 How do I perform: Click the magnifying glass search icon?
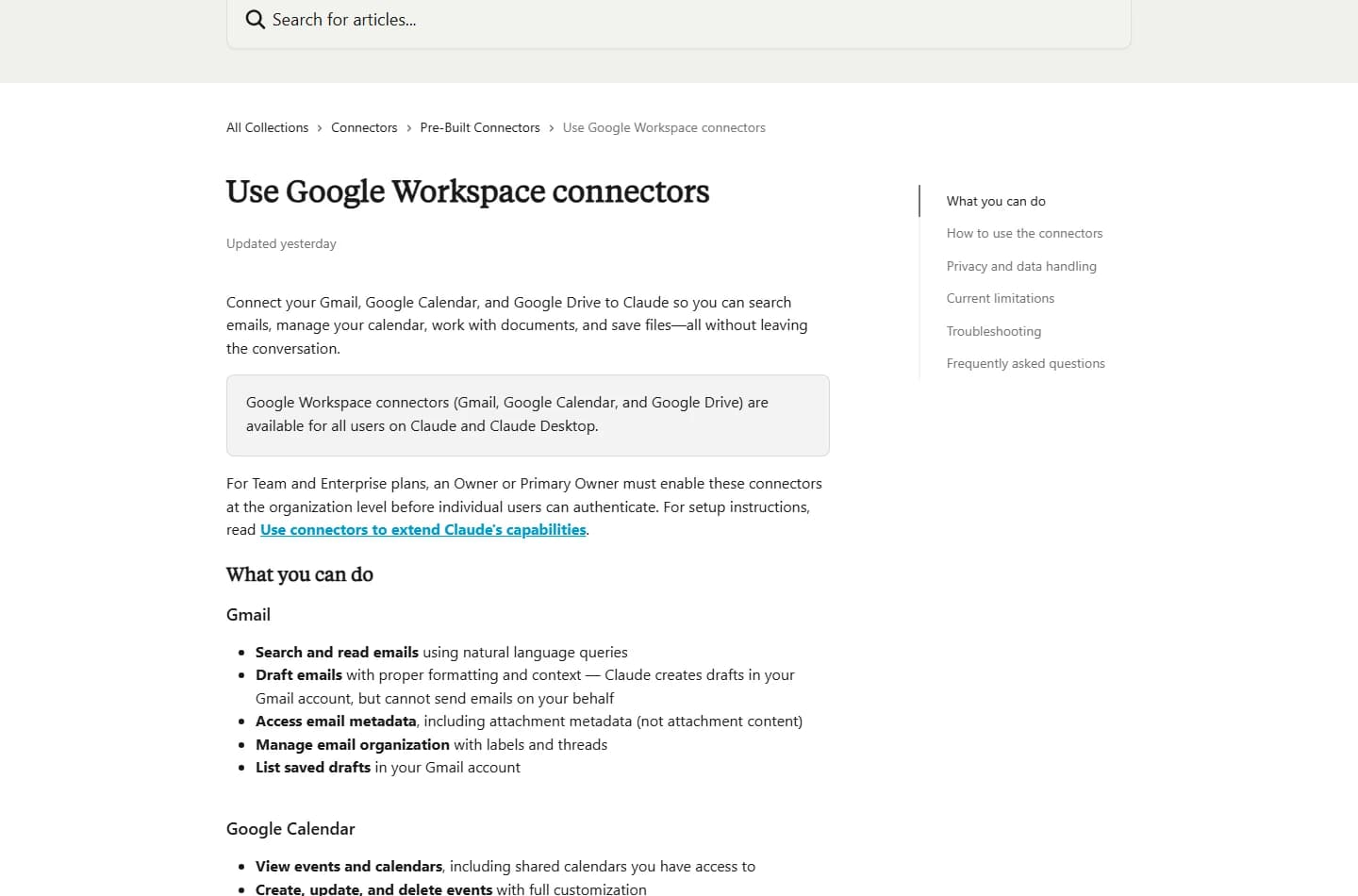[x=255, y=19]
